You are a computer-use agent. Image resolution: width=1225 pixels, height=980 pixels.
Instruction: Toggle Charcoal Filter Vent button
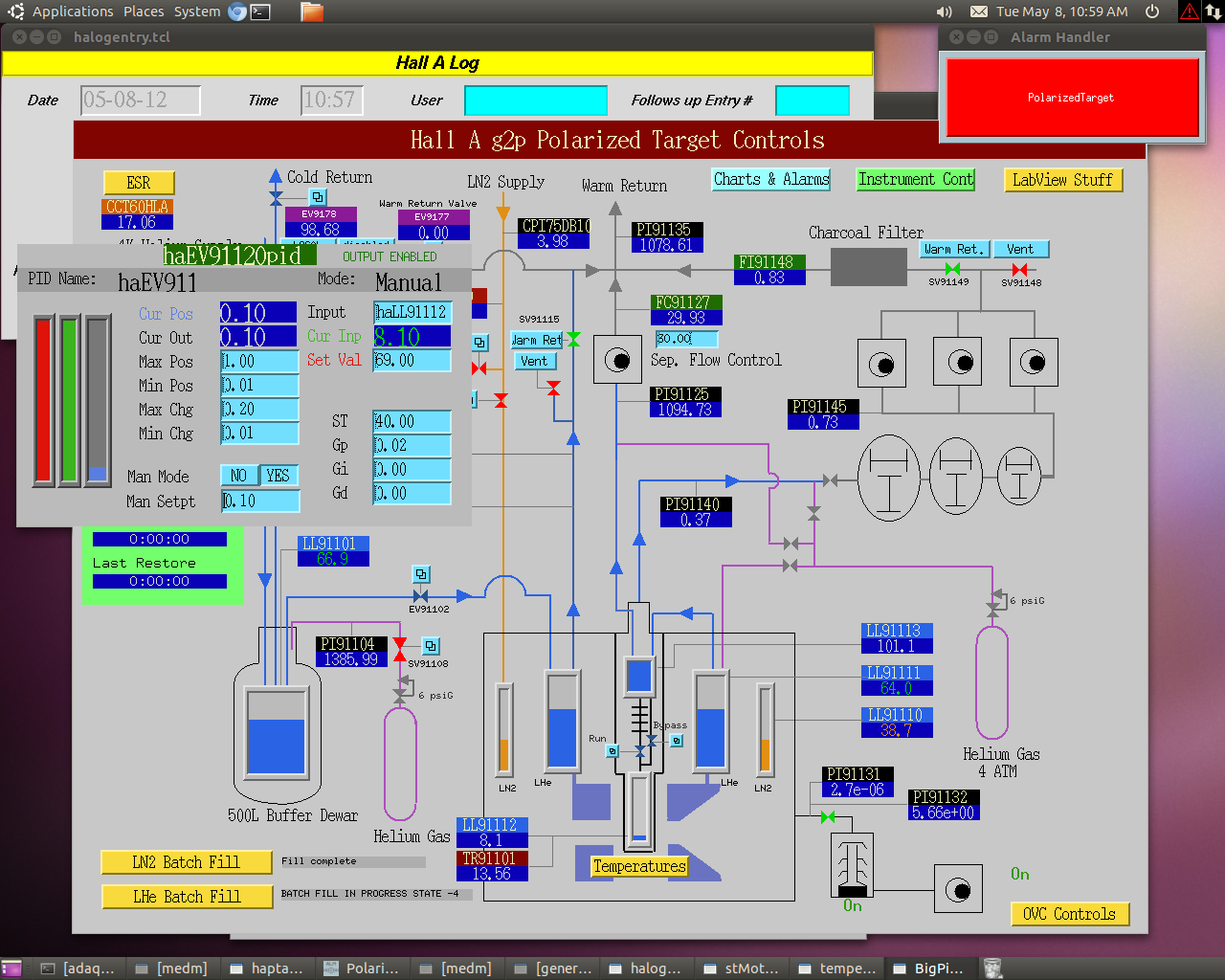point(1021,249)
